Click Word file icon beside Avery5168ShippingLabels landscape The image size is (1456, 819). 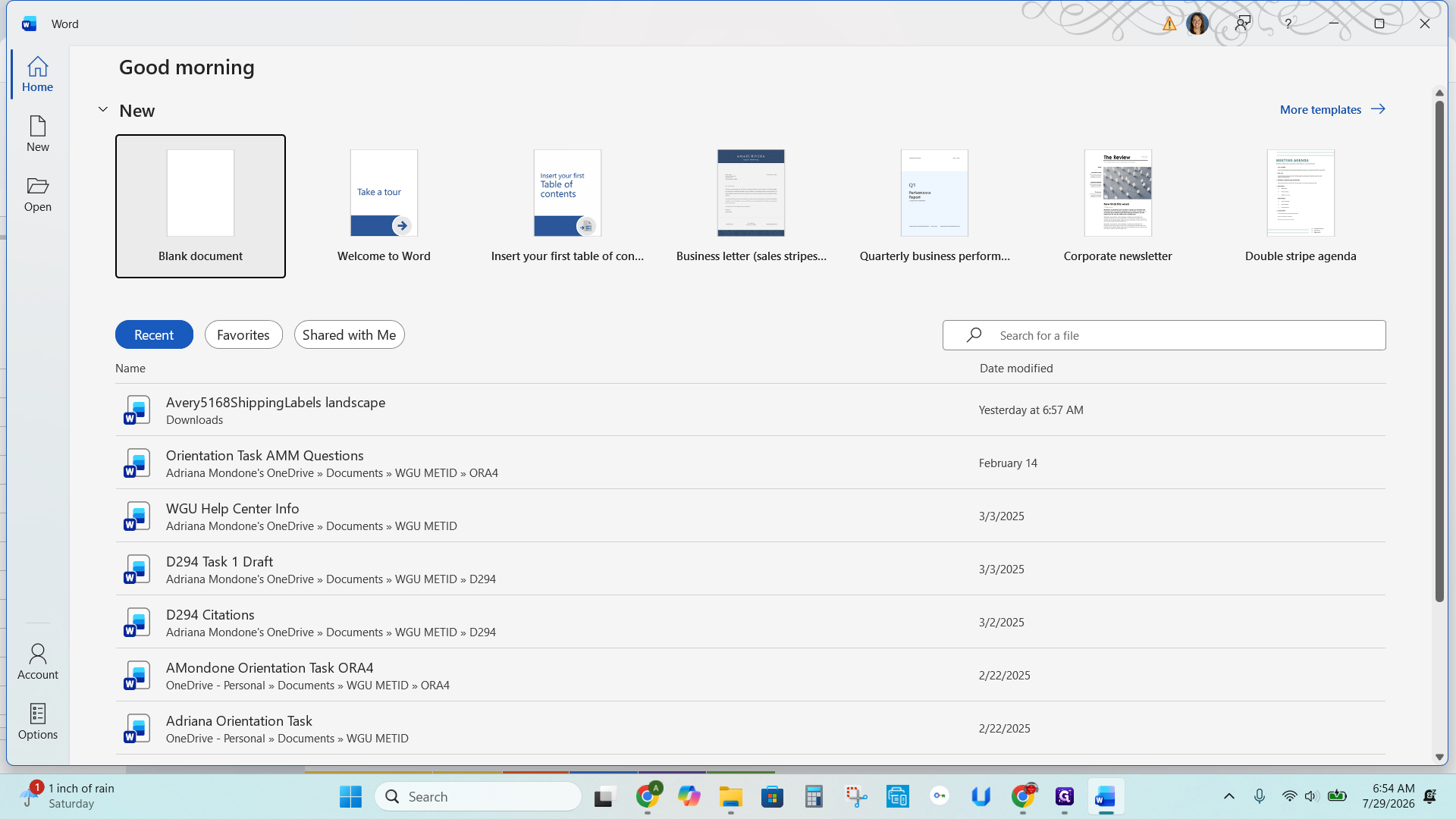pos(137,410)
